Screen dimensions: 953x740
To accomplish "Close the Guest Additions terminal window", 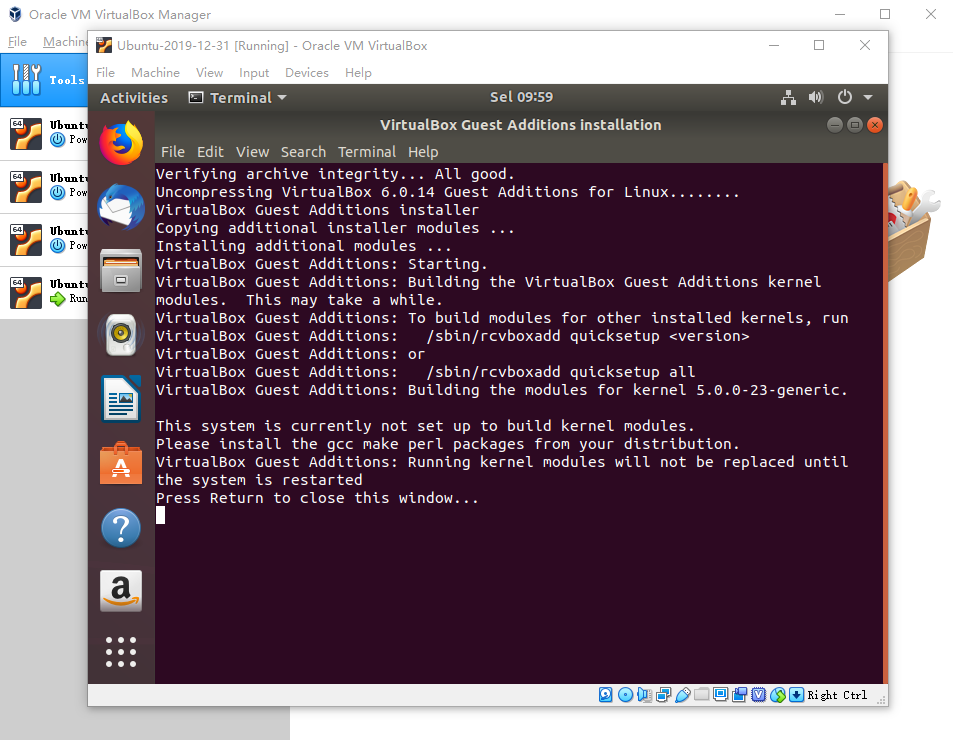I will [x=875, y=125].
